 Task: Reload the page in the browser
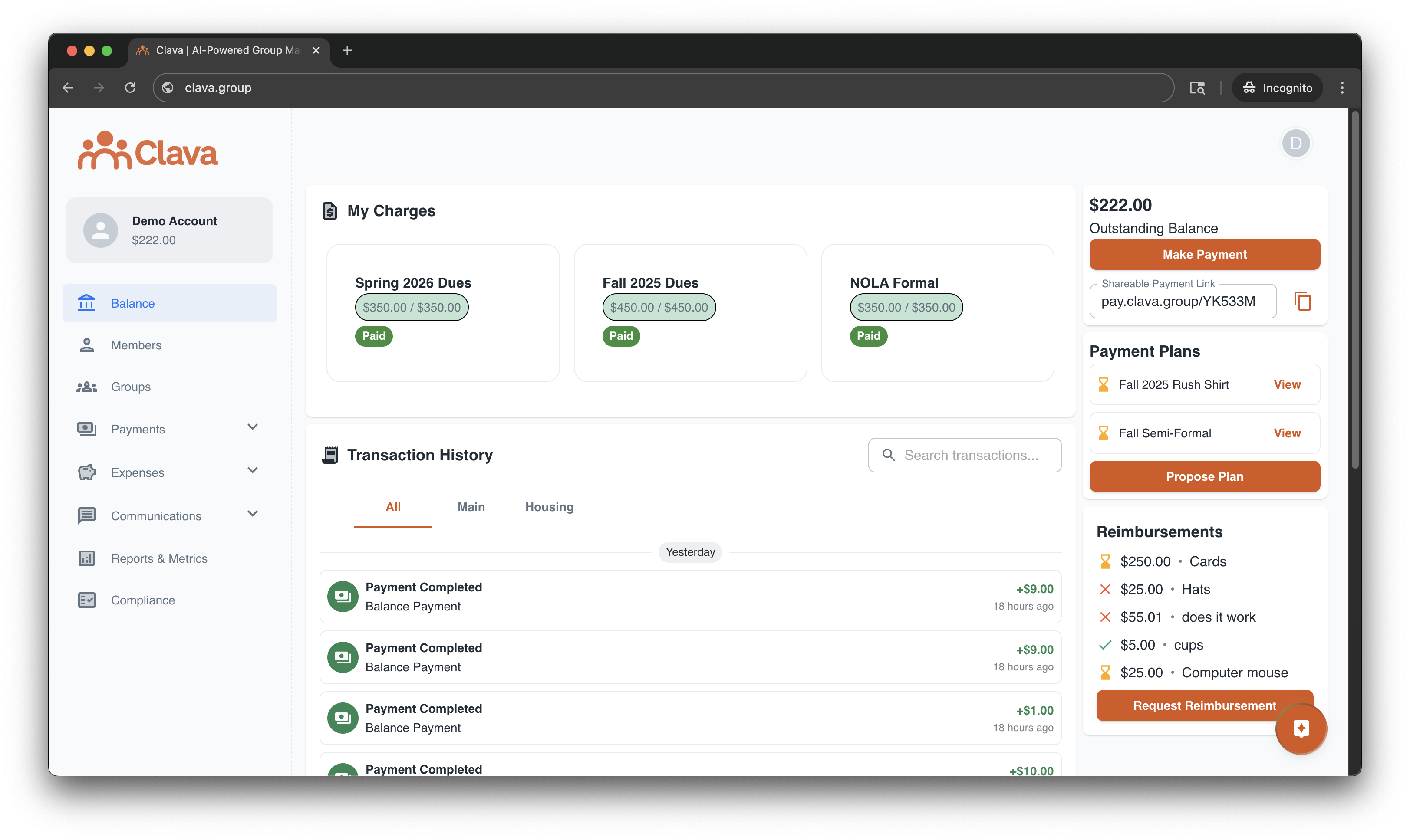coord(130,88)
